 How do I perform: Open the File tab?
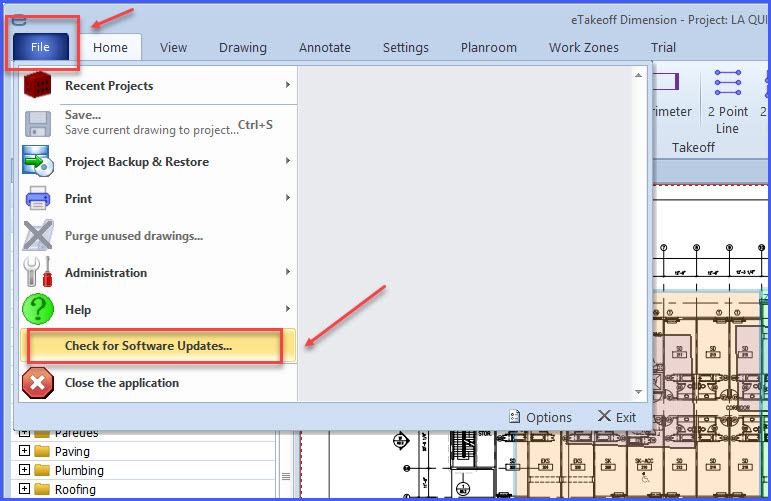pos(40,47)
